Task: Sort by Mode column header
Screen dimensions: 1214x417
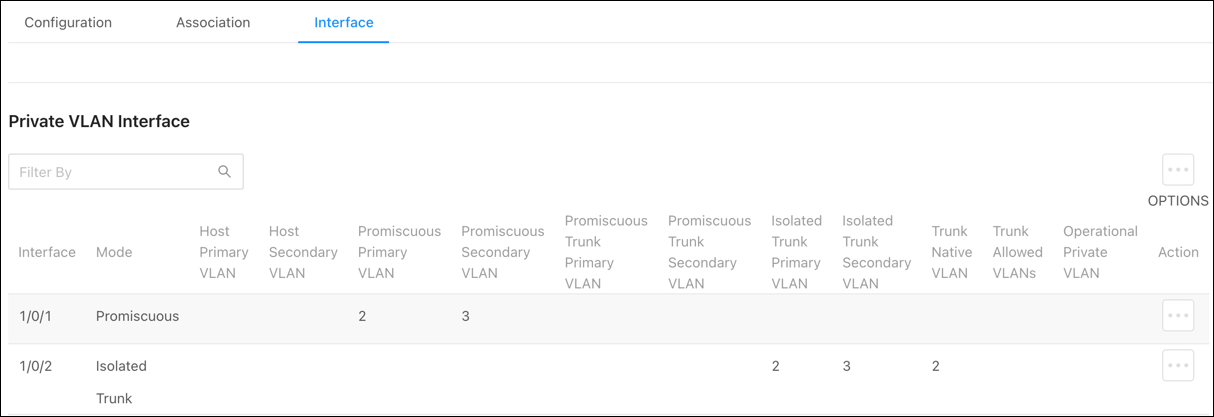Action: [114, 252]
